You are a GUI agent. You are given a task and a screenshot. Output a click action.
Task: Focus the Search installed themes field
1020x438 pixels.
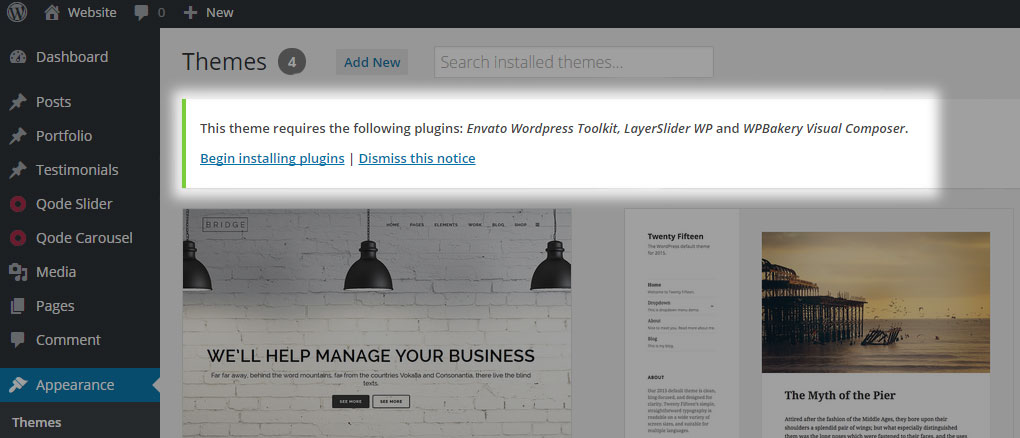pos(574,62)
